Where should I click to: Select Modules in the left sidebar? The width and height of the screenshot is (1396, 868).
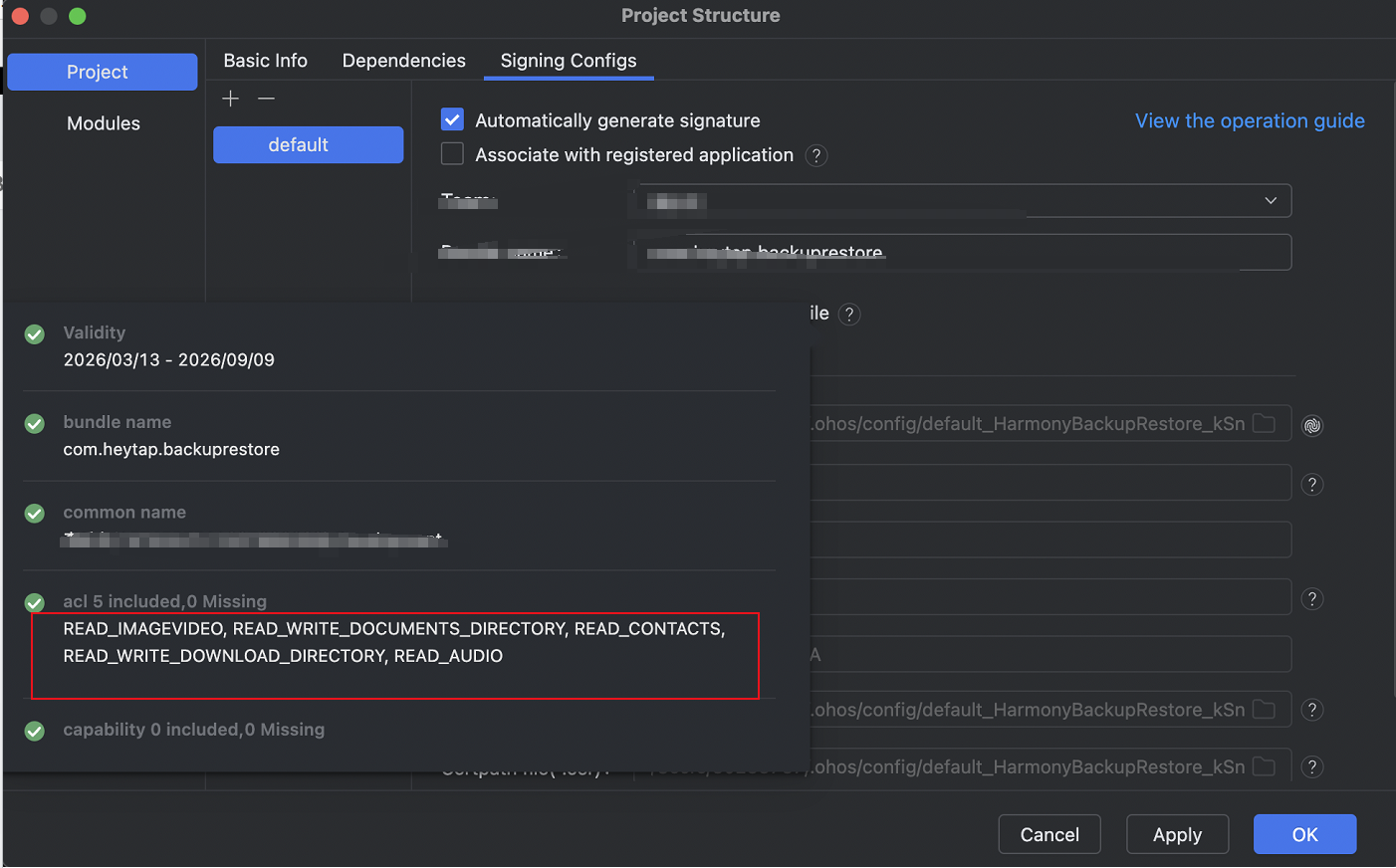pos(103,123)
